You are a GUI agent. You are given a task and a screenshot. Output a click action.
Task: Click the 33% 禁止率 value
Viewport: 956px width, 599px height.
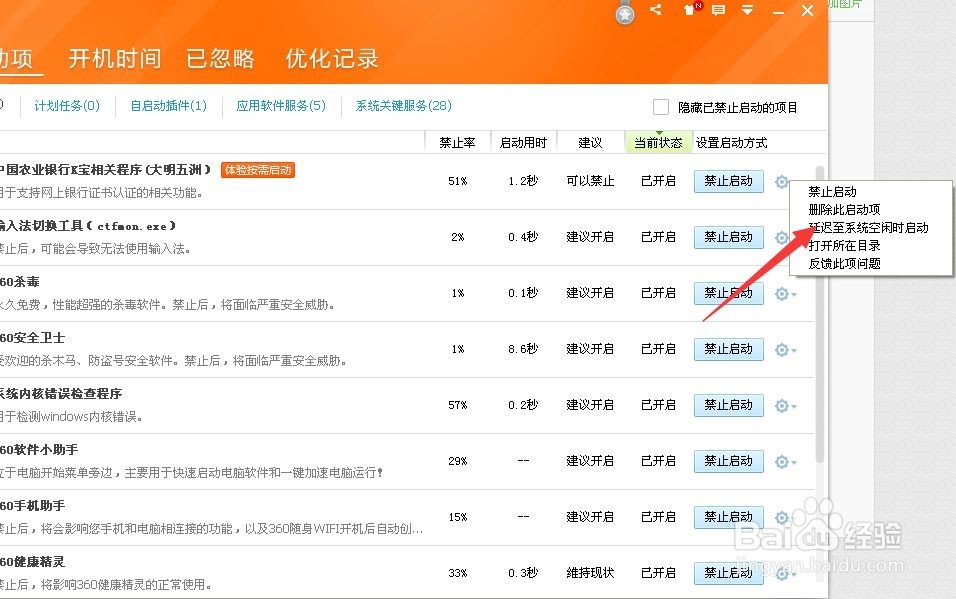click(458, 573)
